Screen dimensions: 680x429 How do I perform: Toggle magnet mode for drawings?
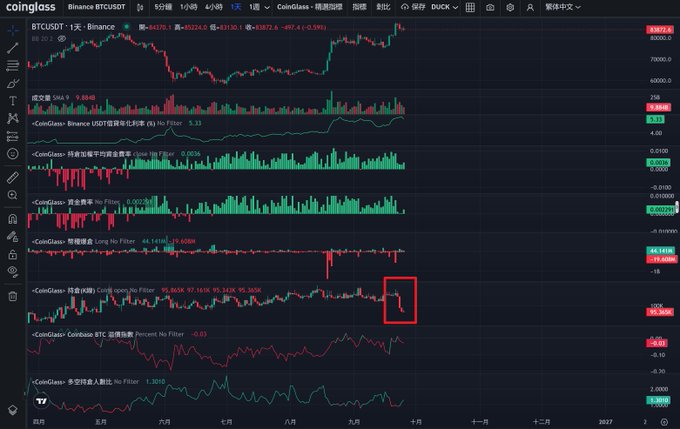pyautogui.click(x=13, y=219)
